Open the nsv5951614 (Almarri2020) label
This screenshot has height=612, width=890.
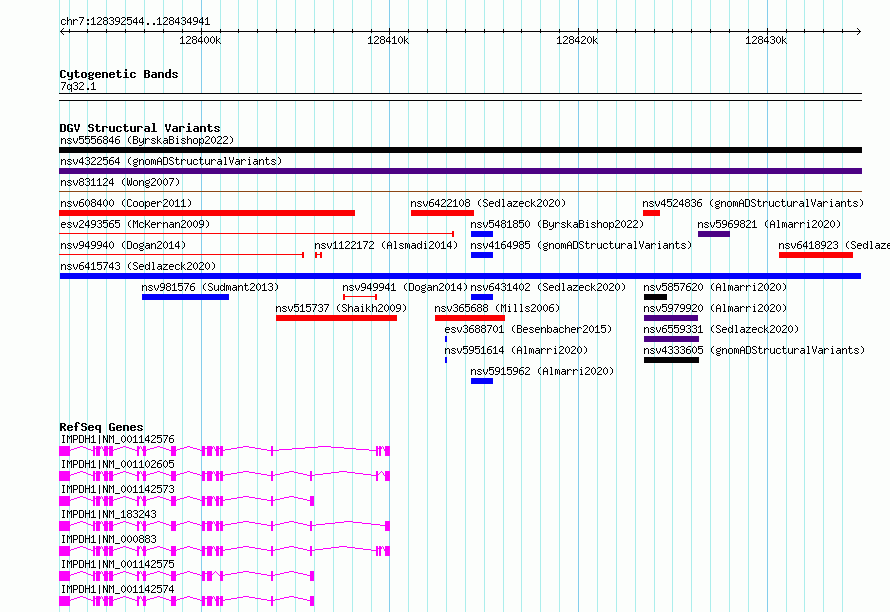coord(516,350)
